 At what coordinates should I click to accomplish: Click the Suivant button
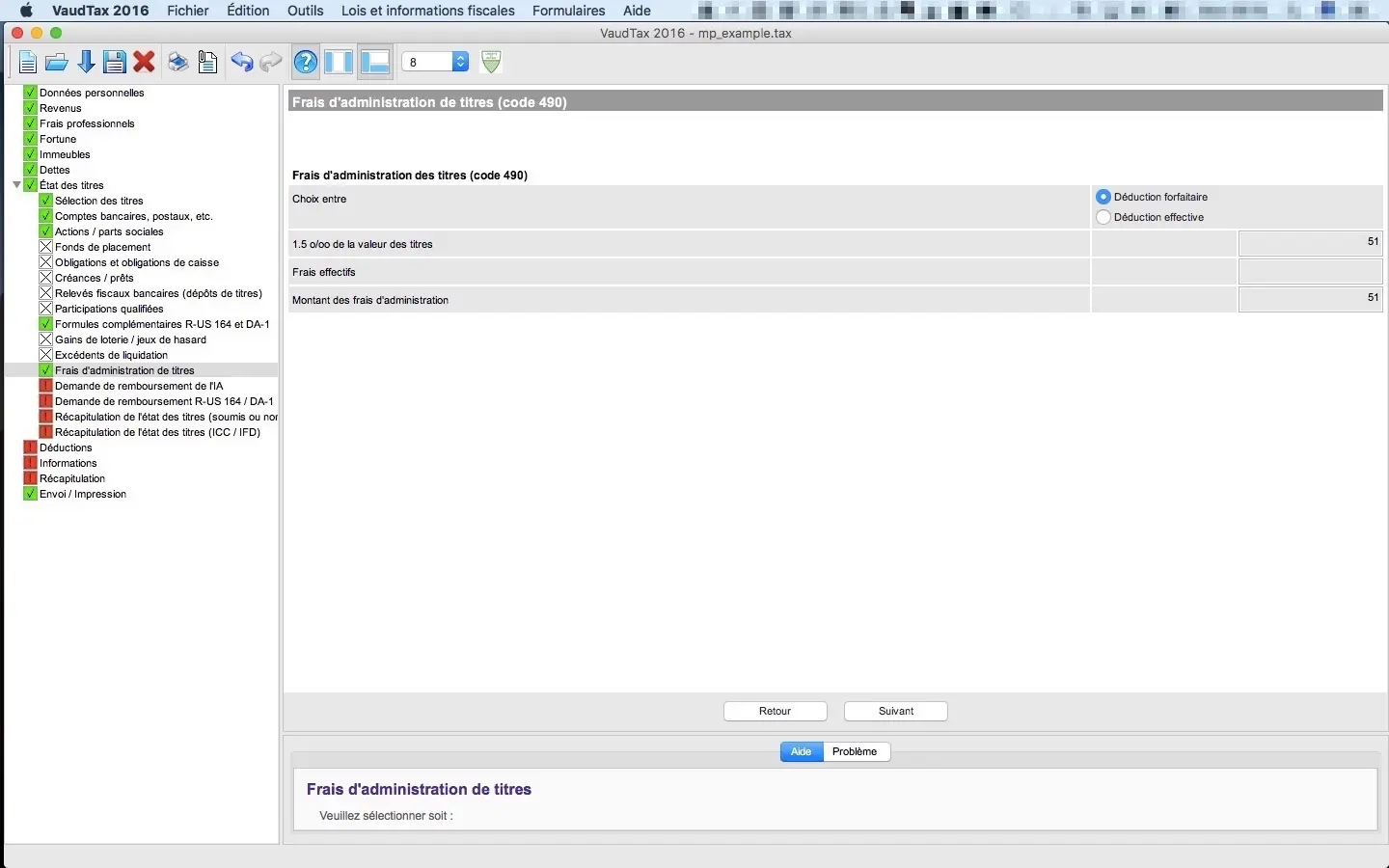point(896,711)
